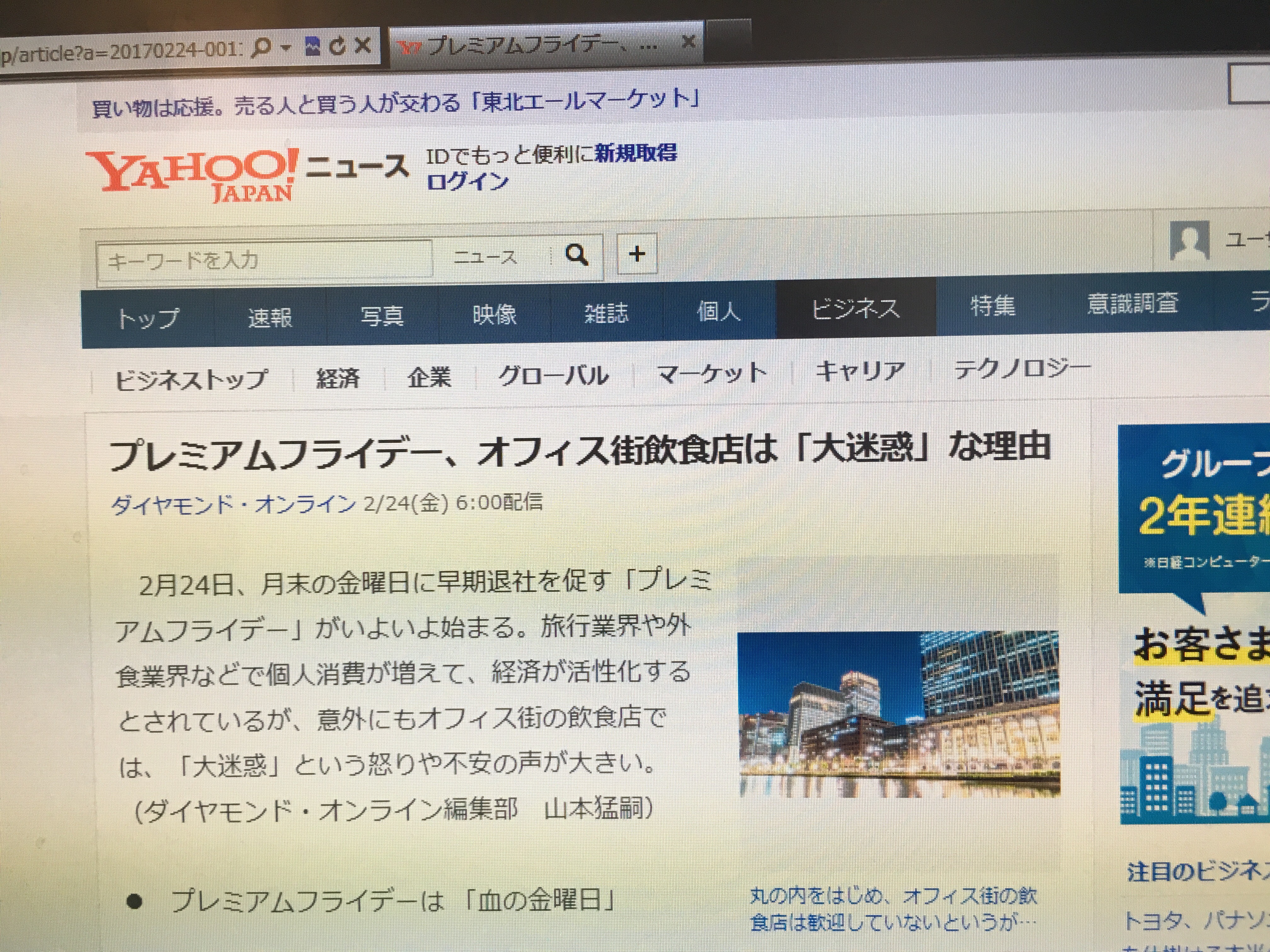This screenshot has width=1270, height=952.
Task: Click the ログイン link
Action: 467,181
